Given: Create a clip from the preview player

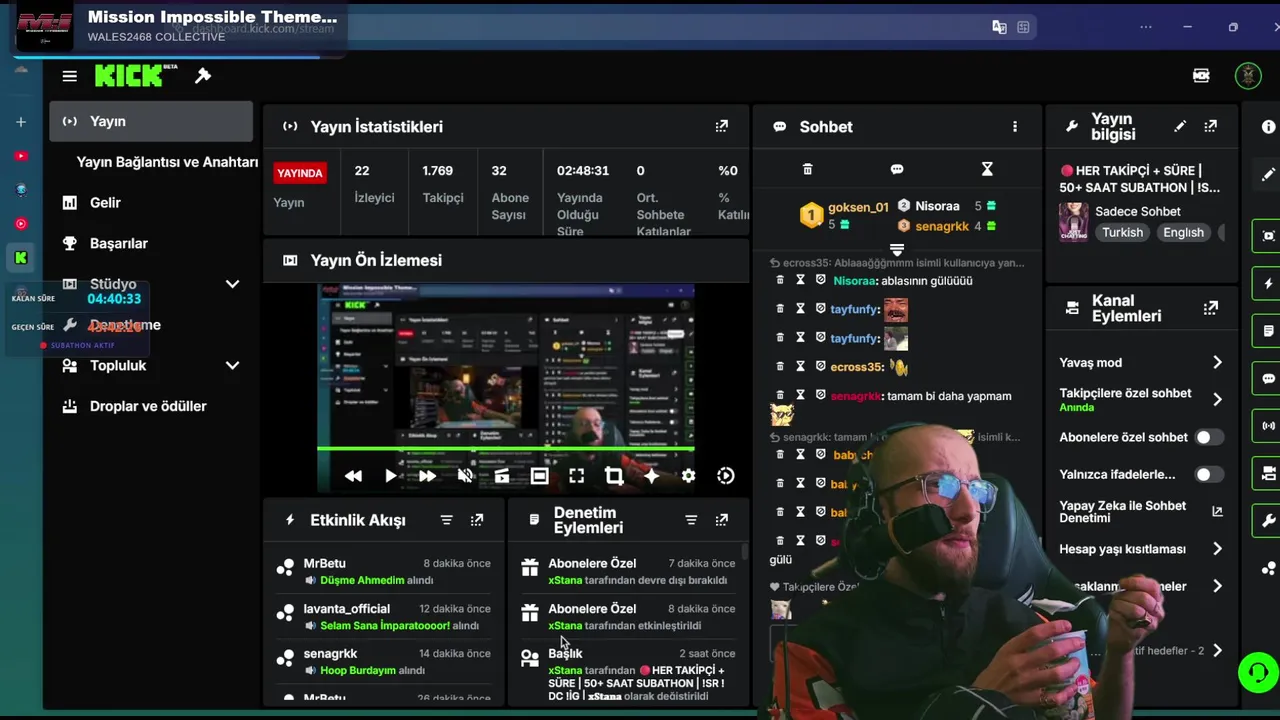Looking at the screenshot, I should (502, 476).
